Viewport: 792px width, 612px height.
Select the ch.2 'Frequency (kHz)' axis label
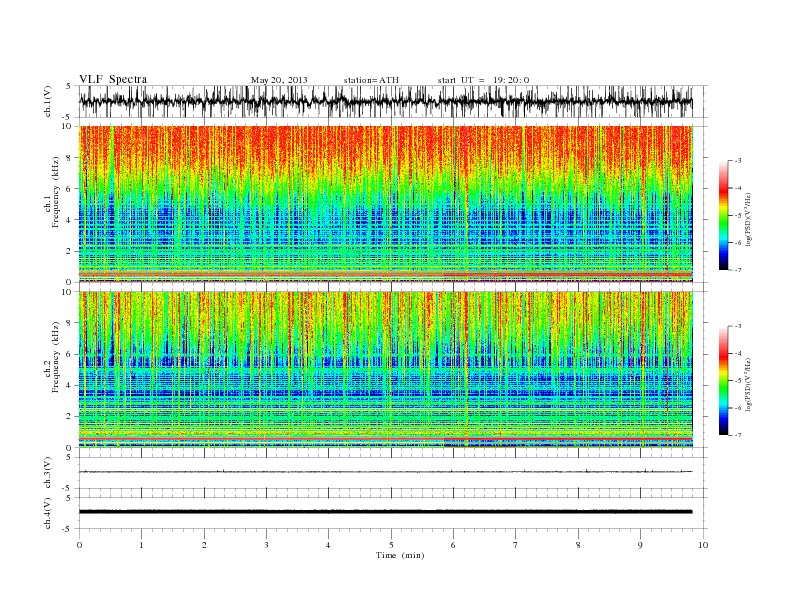click(x=56, y=356)
